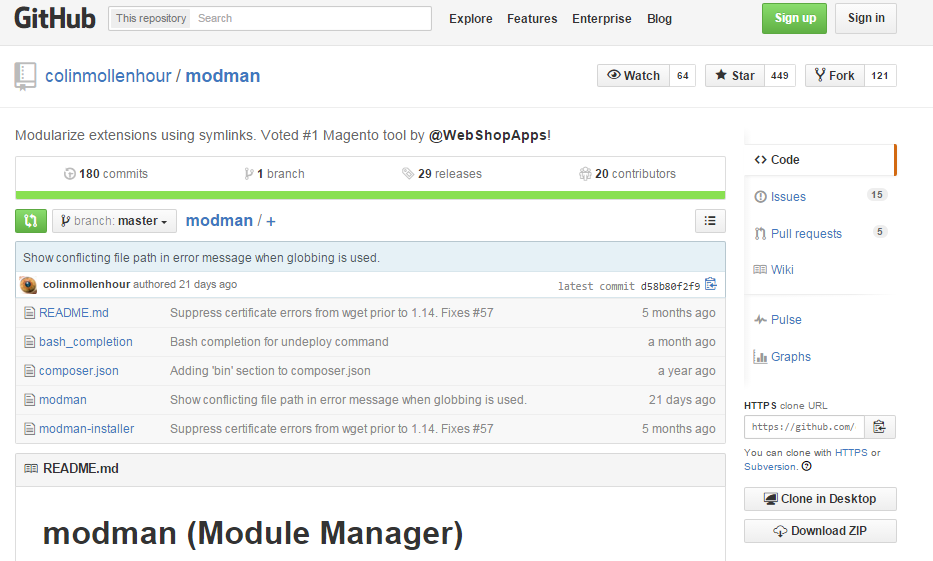Click the This repository search scope selector
Viewport: 933px width, 561px height.
pos(150,18)
